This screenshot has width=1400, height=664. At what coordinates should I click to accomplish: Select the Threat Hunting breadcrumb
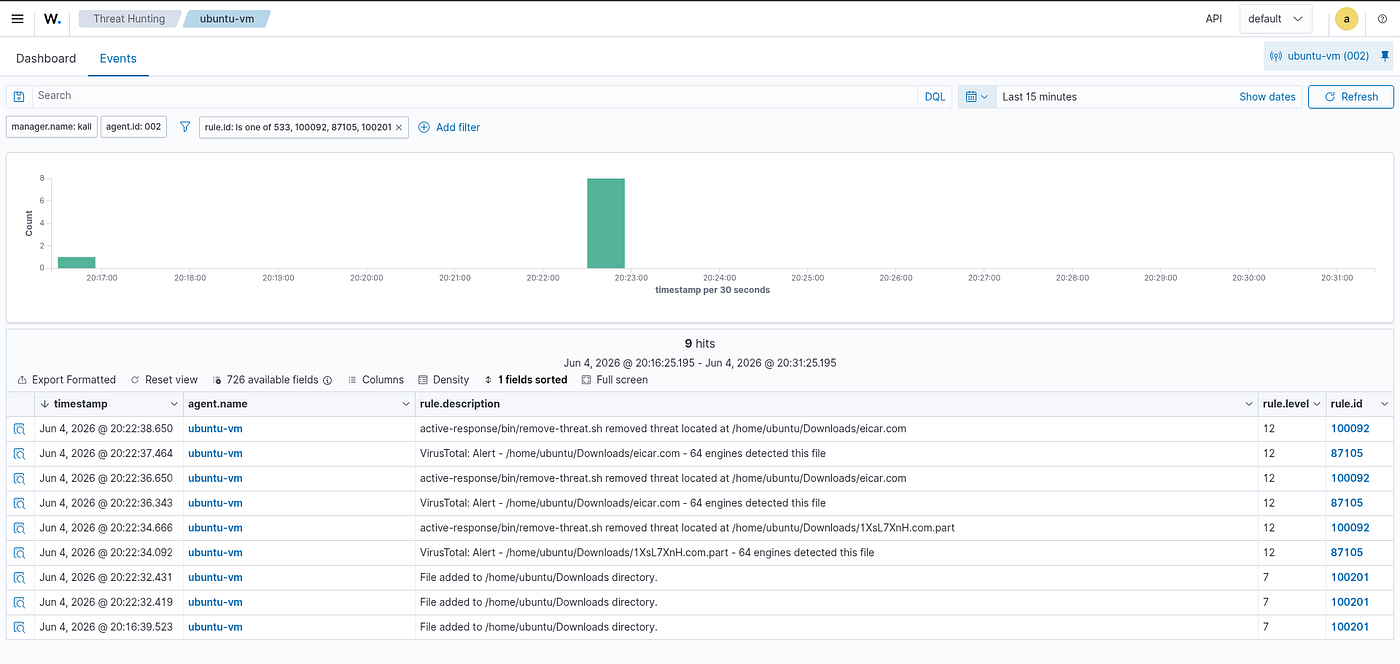click(x=128, y=18)
